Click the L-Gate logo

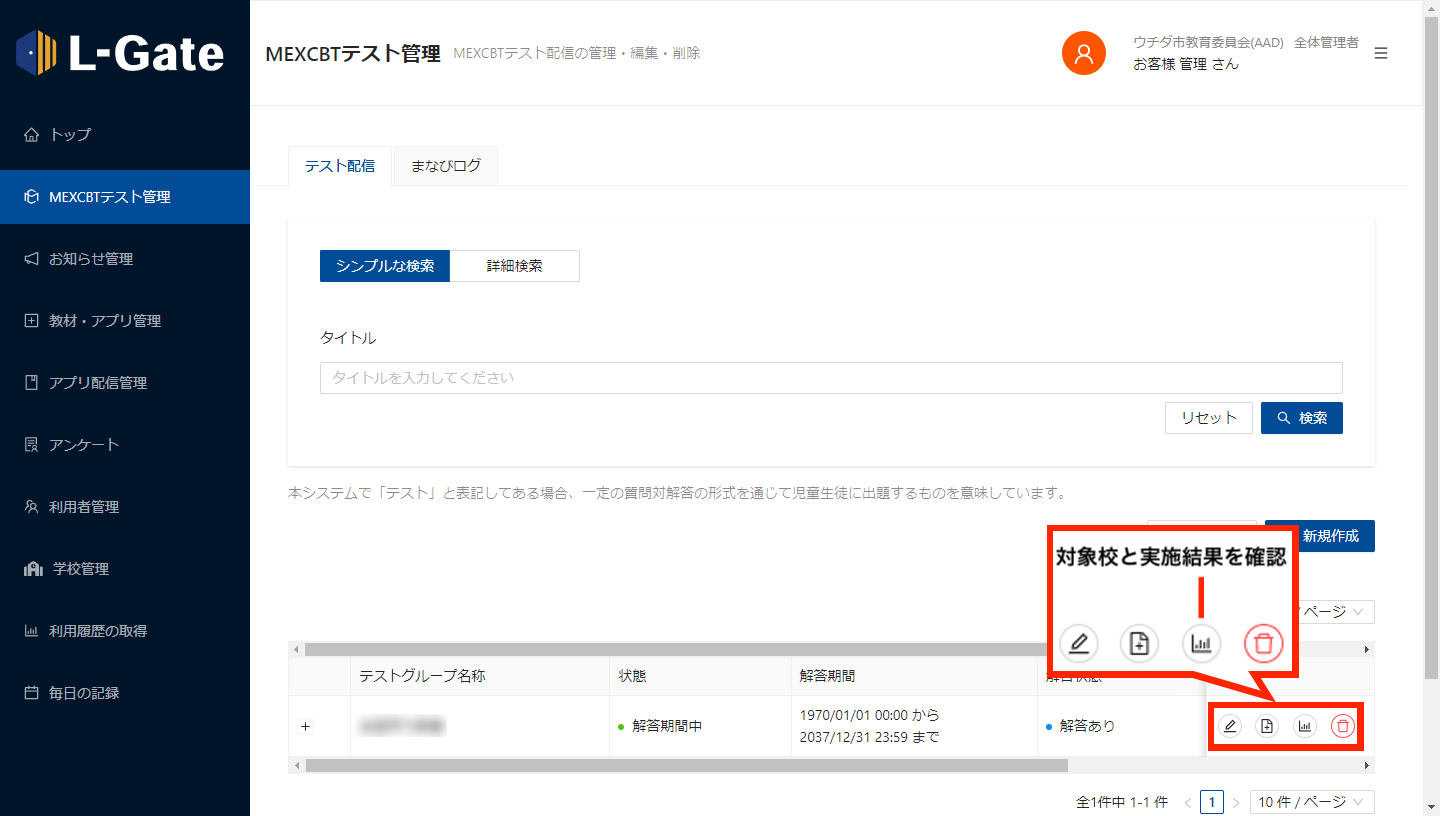point(121,52)
